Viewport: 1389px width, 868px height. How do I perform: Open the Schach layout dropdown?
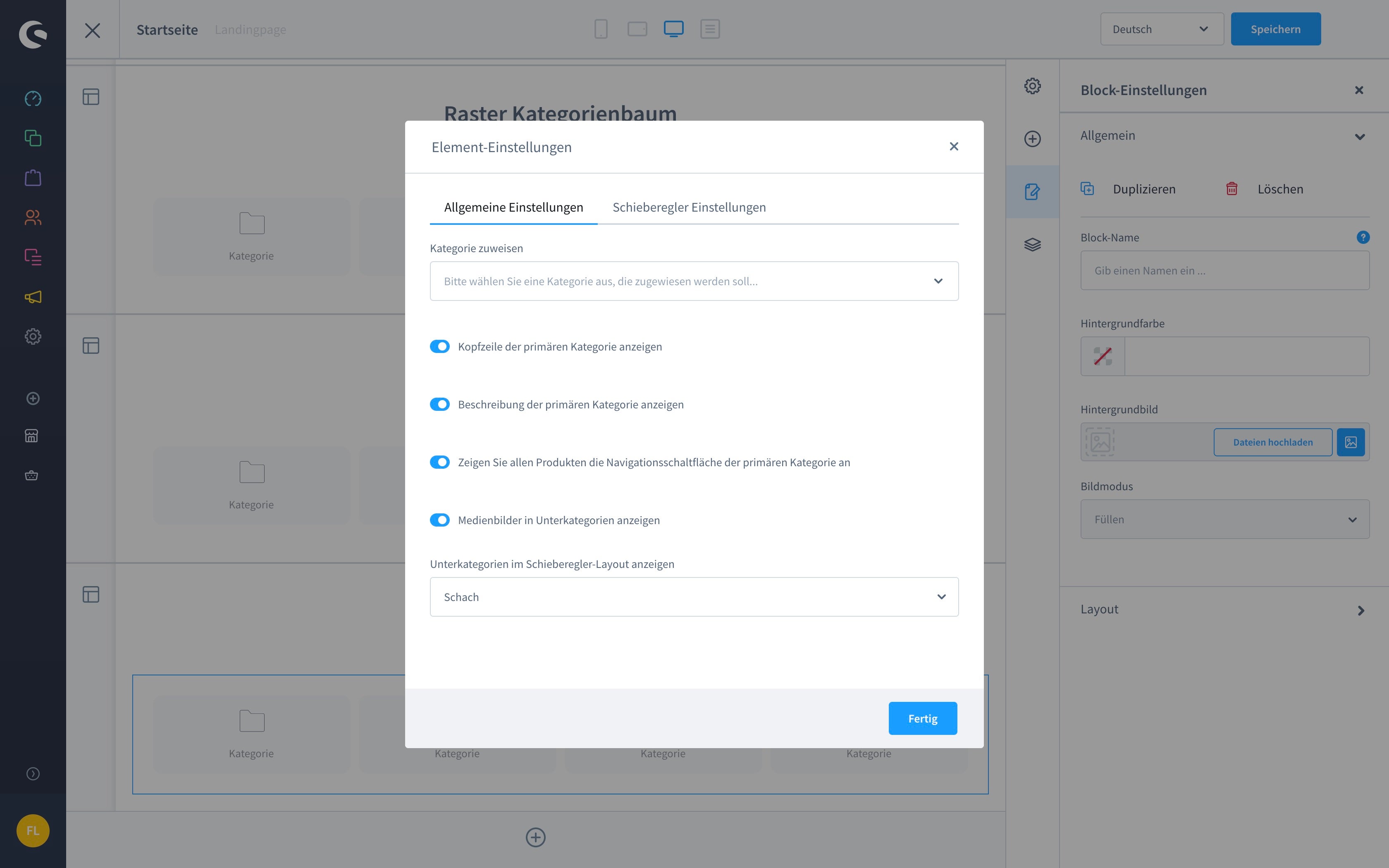coord(694,597)
